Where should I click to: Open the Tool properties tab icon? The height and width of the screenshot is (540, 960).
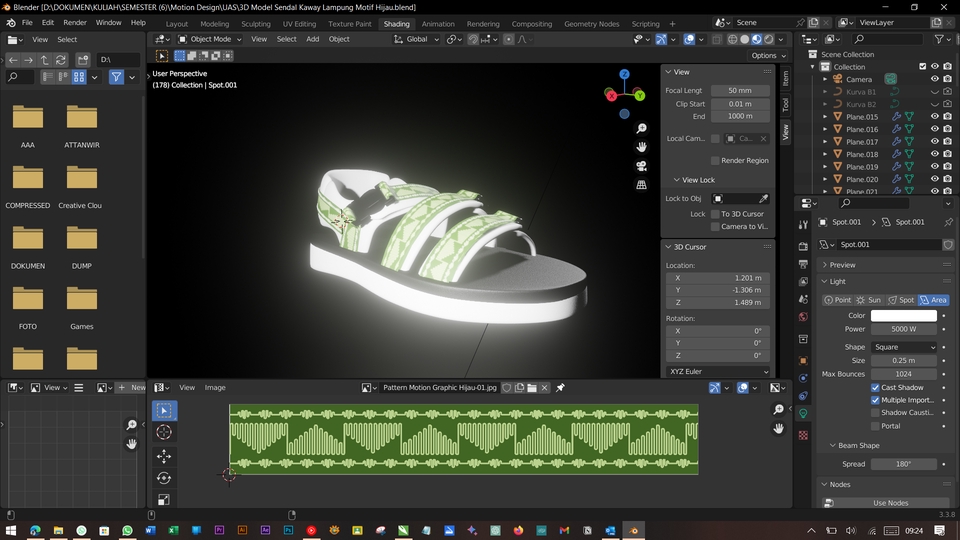point(803,225)
